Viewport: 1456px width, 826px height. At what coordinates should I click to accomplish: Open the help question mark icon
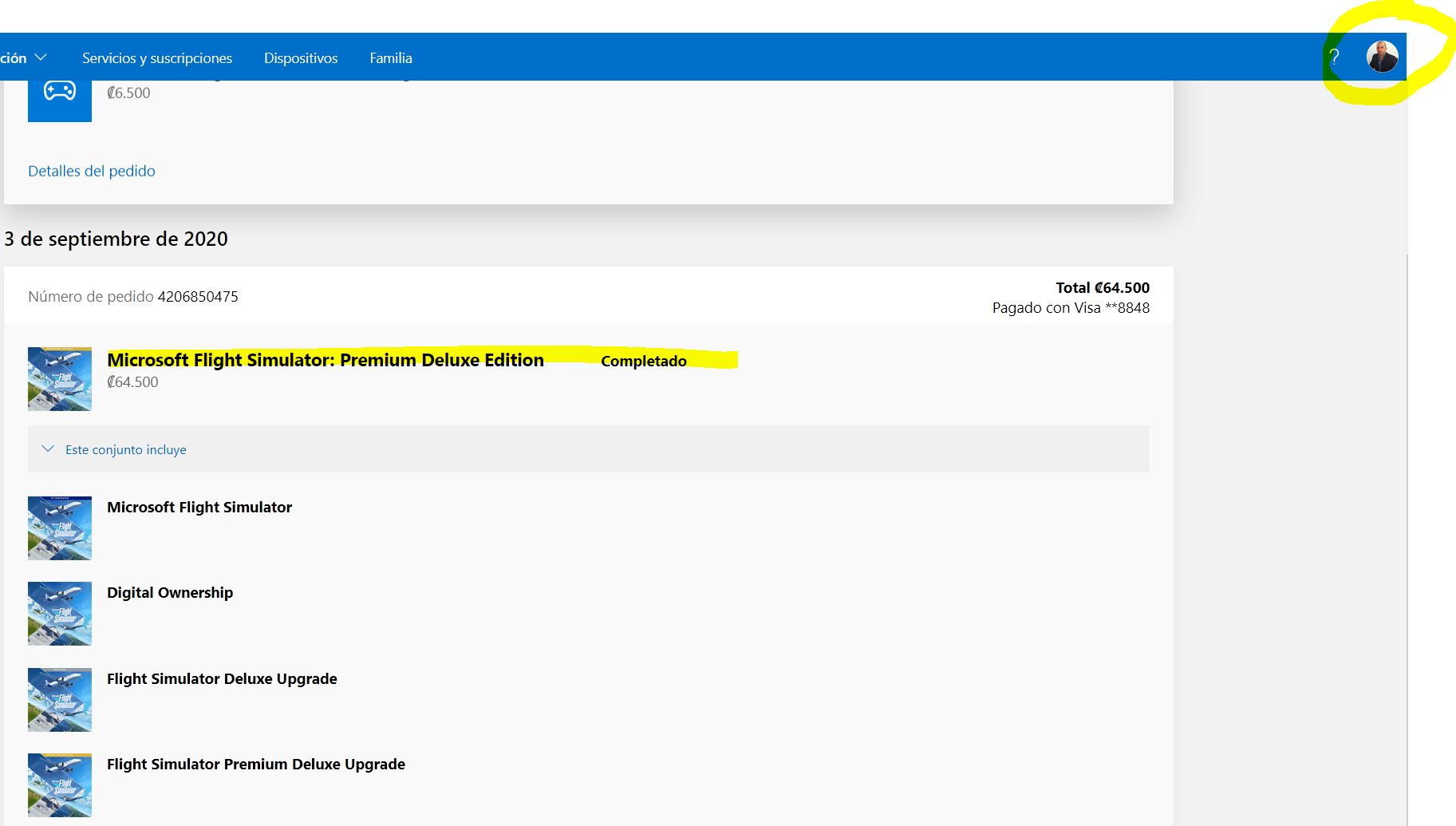(x=1334, y=57)
